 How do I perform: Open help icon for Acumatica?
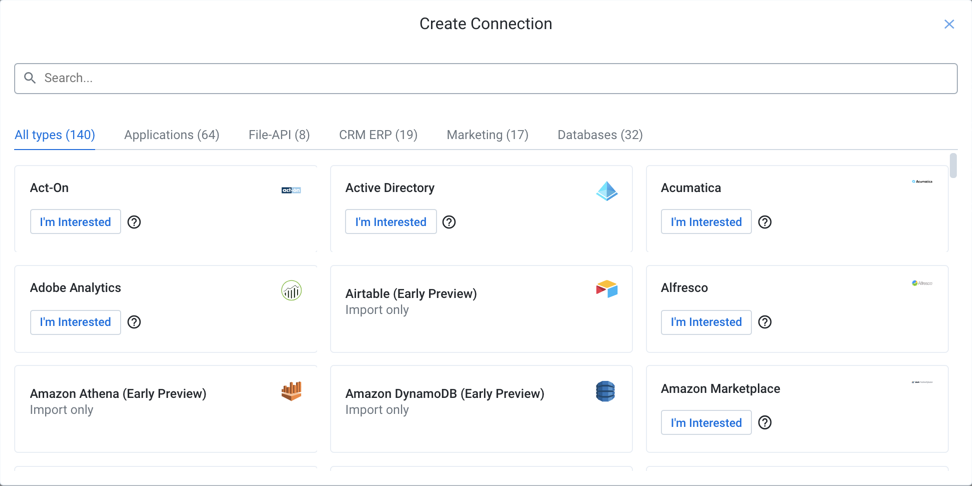tap(765, 222)
